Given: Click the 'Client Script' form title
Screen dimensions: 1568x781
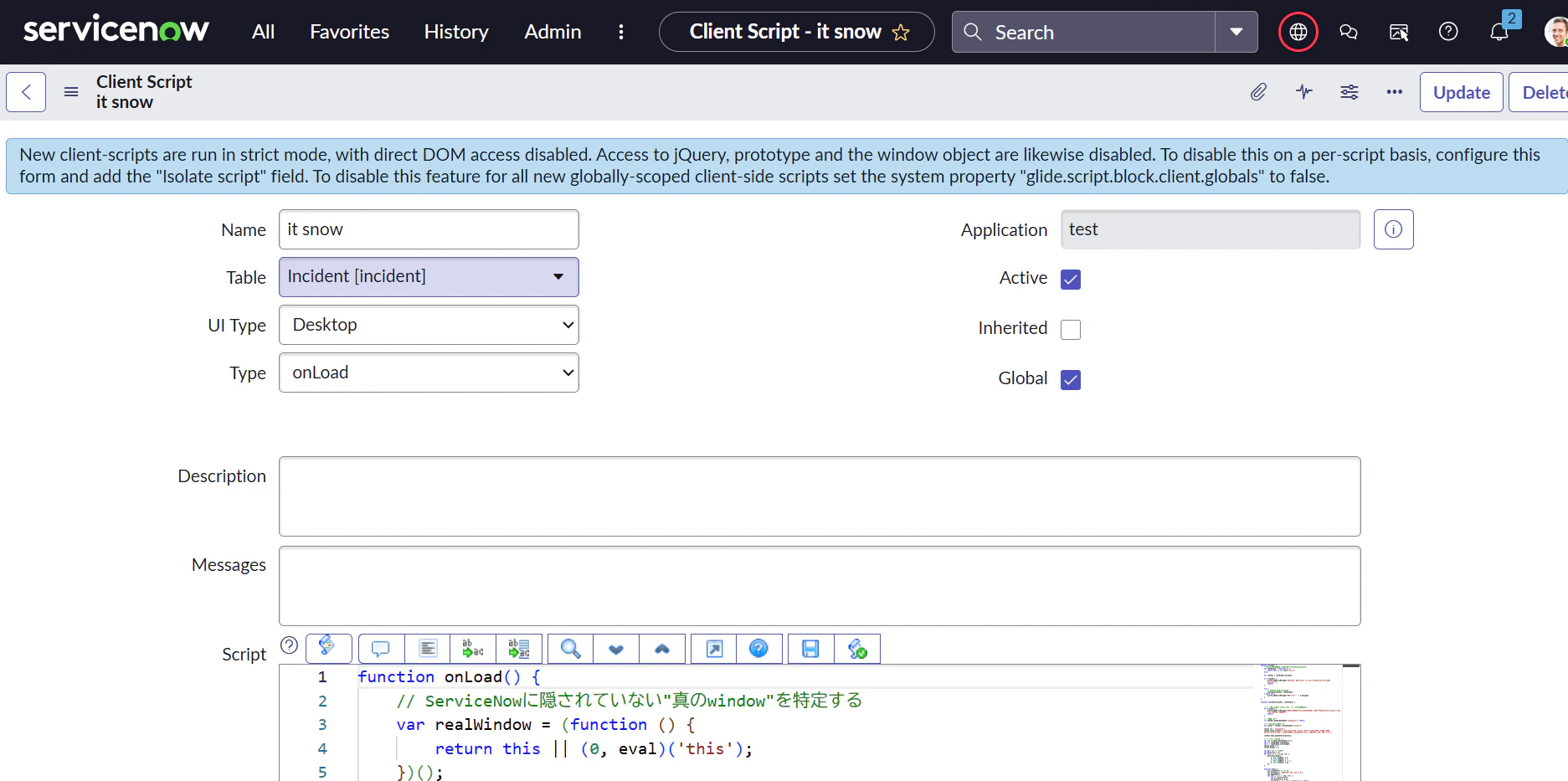Looking at the screenshot, I should tap(144, 81).
